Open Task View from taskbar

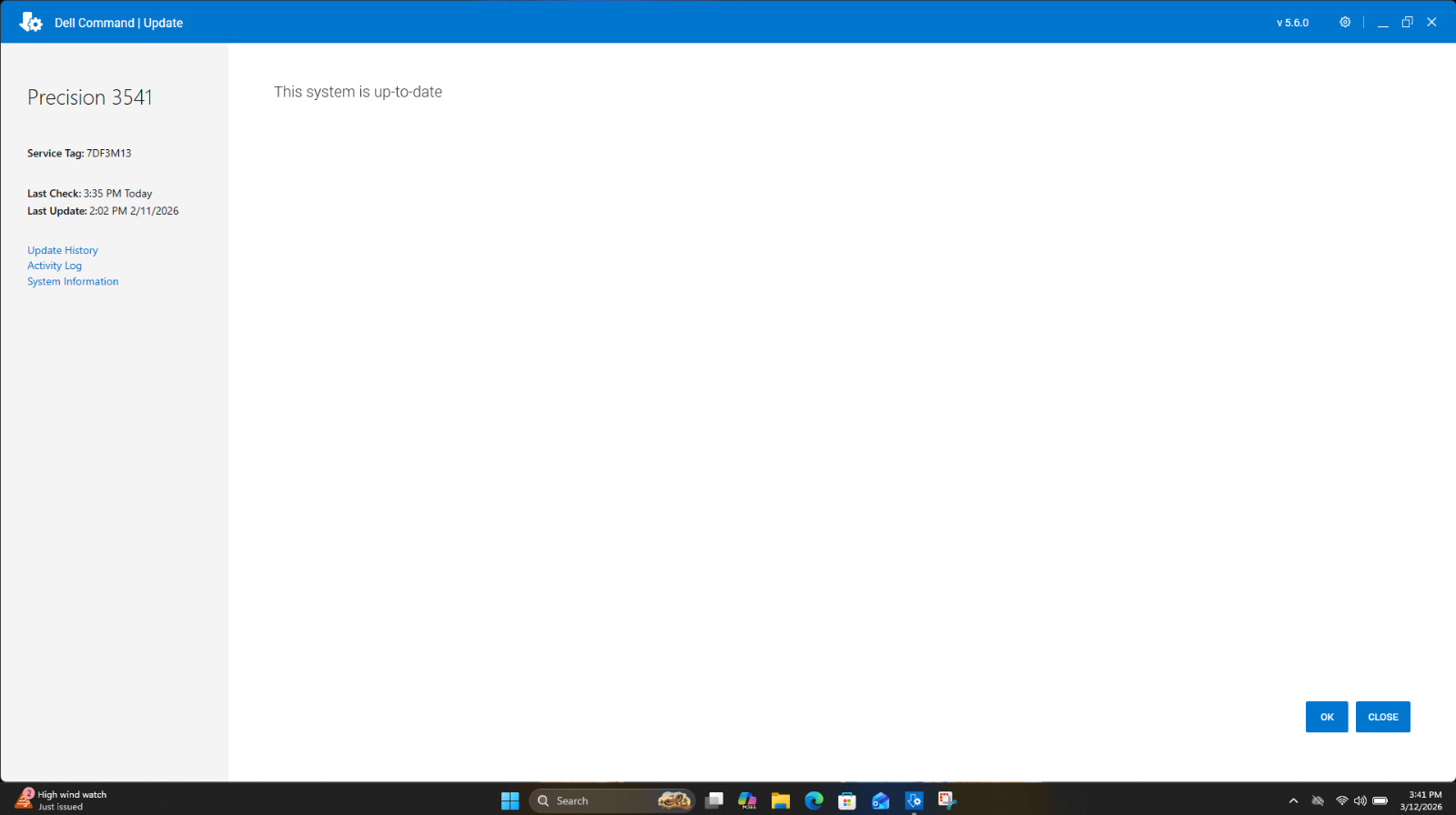tap(714, 800)
